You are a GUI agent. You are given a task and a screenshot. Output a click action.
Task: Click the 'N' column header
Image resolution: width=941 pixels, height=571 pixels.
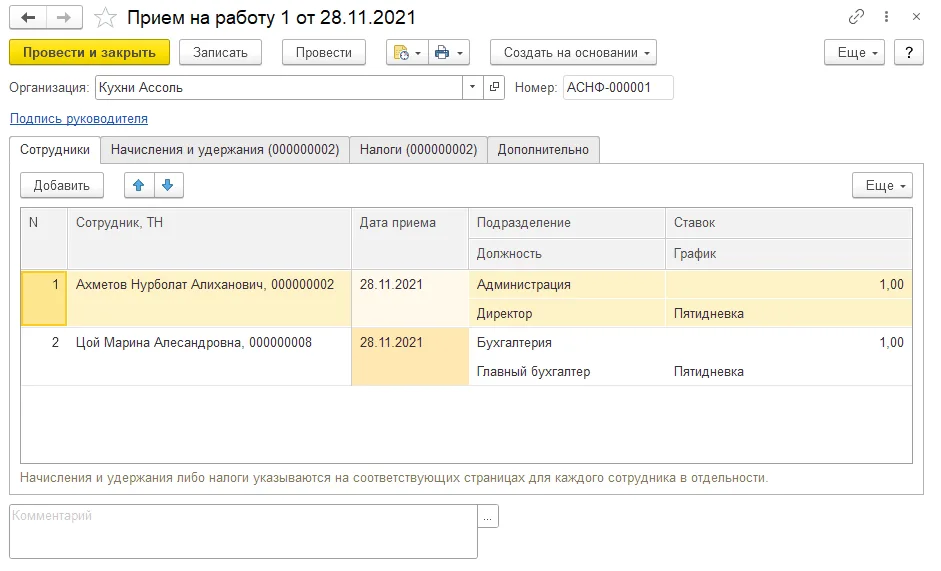click(x=44, y=238)
